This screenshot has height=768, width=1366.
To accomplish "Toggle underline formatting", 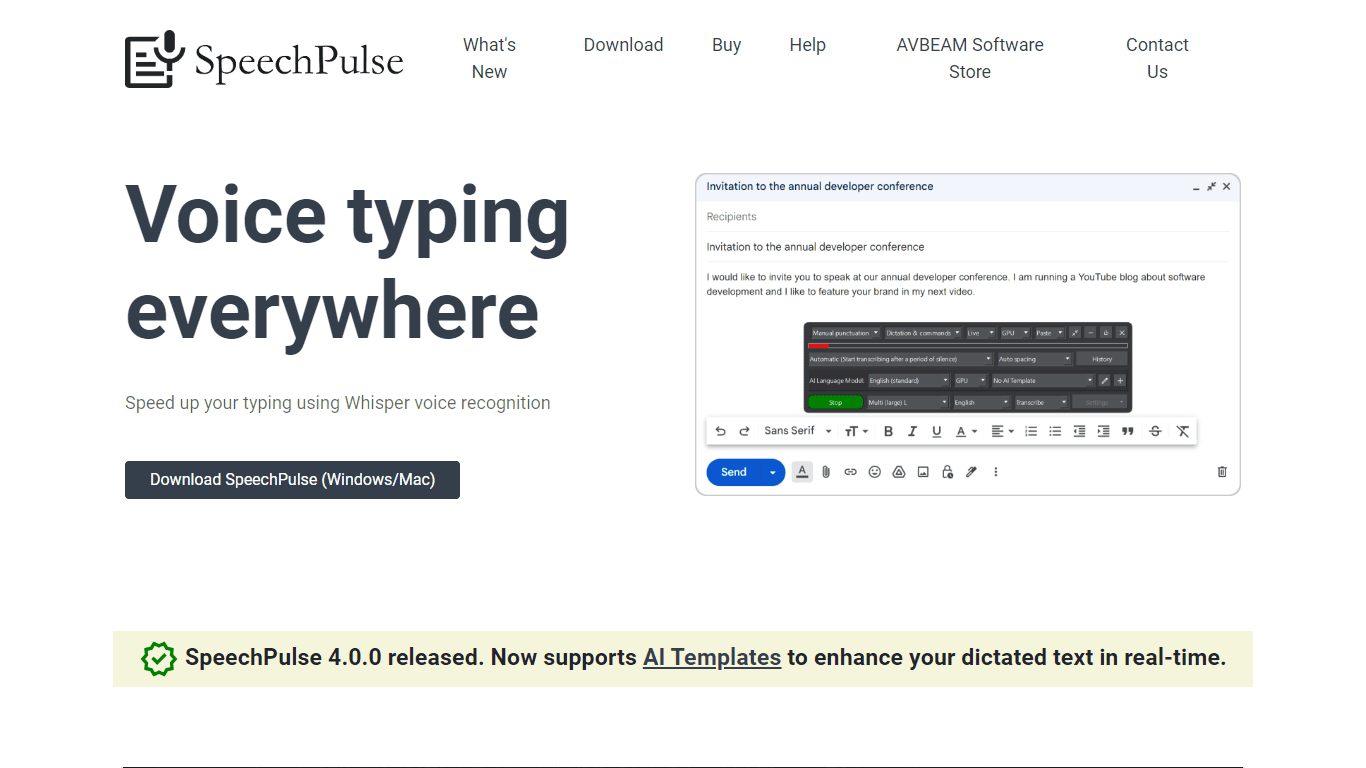I will 936,431.
